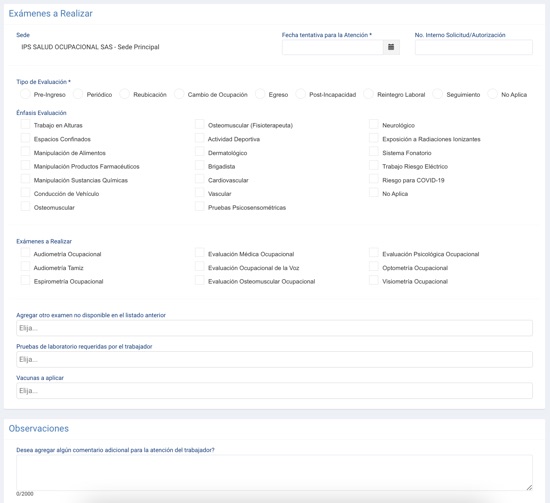Viewport: 550px width, 503px height.
Task: Open Pruebas de laboratorio requeridas dropdown
Action: (274, 359)
